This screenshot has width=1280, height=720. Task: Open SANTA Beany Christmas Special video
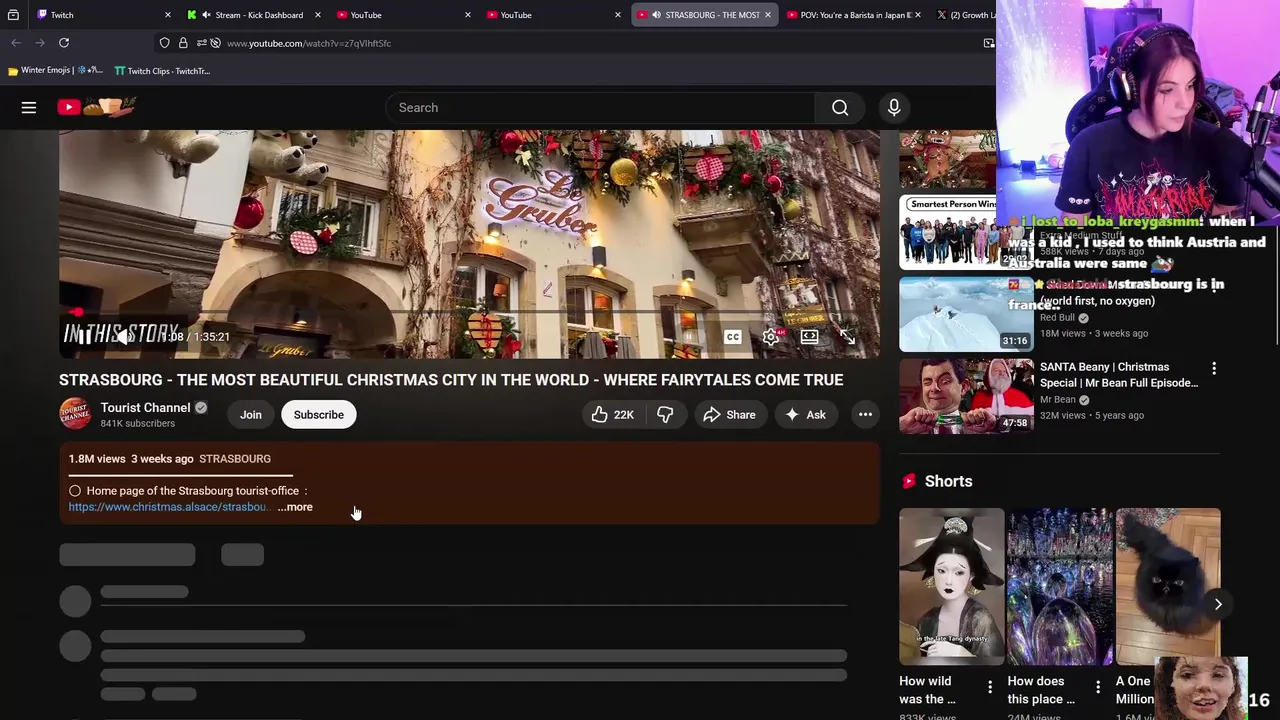pos(1118,375)
